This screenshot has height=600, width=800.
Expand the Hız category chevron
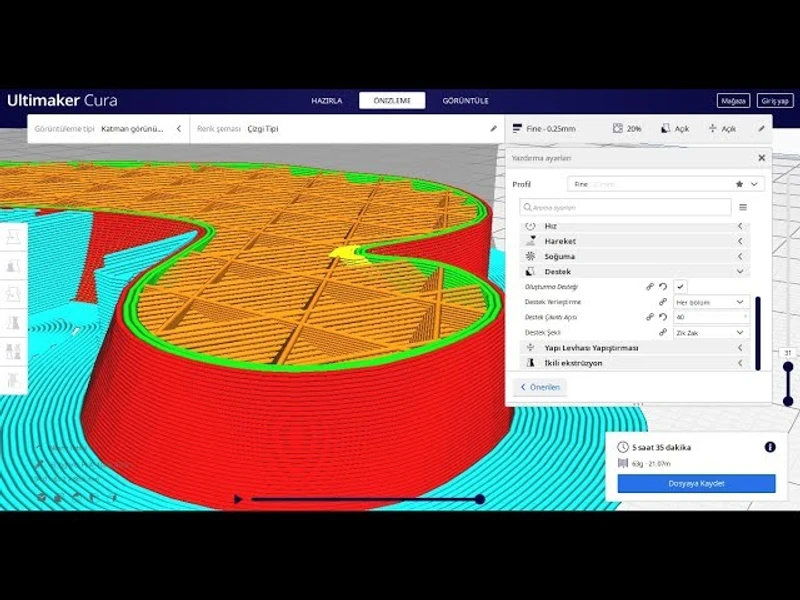[x=740, y=226]
